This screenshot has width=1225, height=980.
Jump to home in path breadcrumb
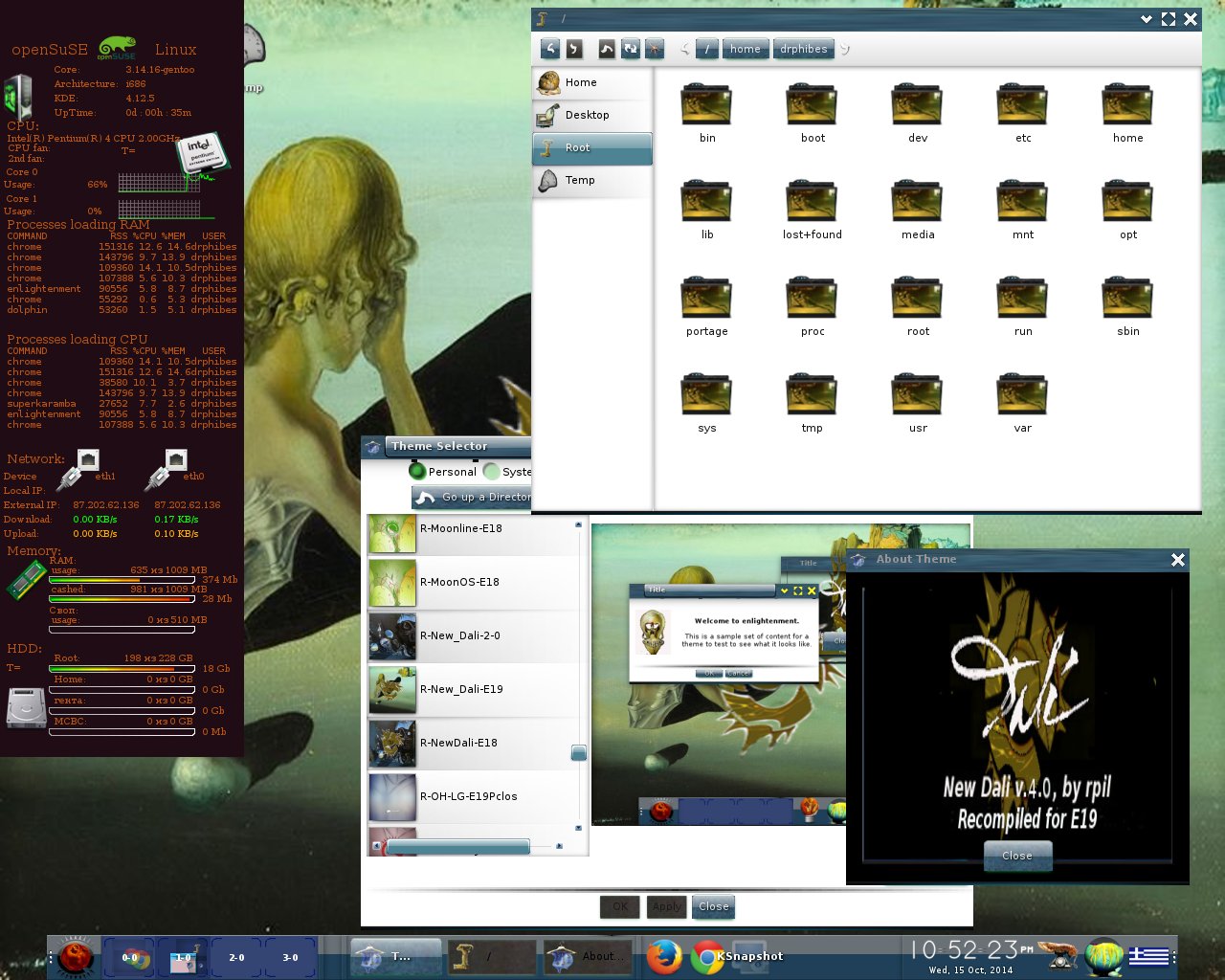click(x=746, y=49)
